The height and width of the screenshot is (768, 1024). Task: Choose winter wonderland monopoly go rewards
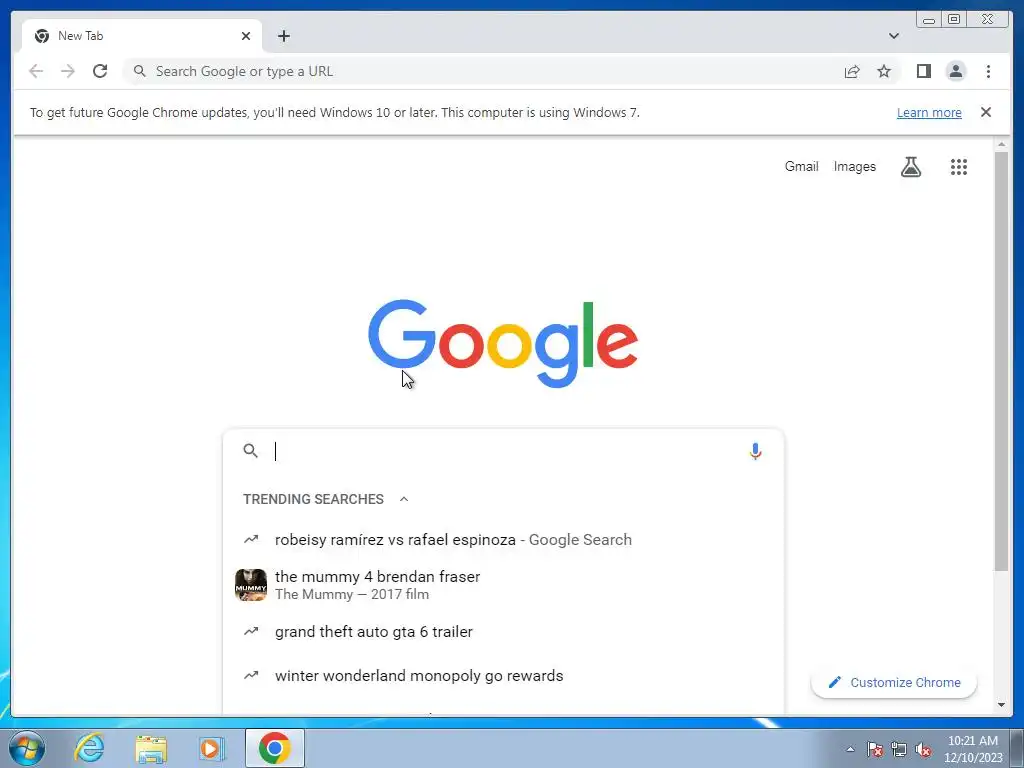coord(503,675)
